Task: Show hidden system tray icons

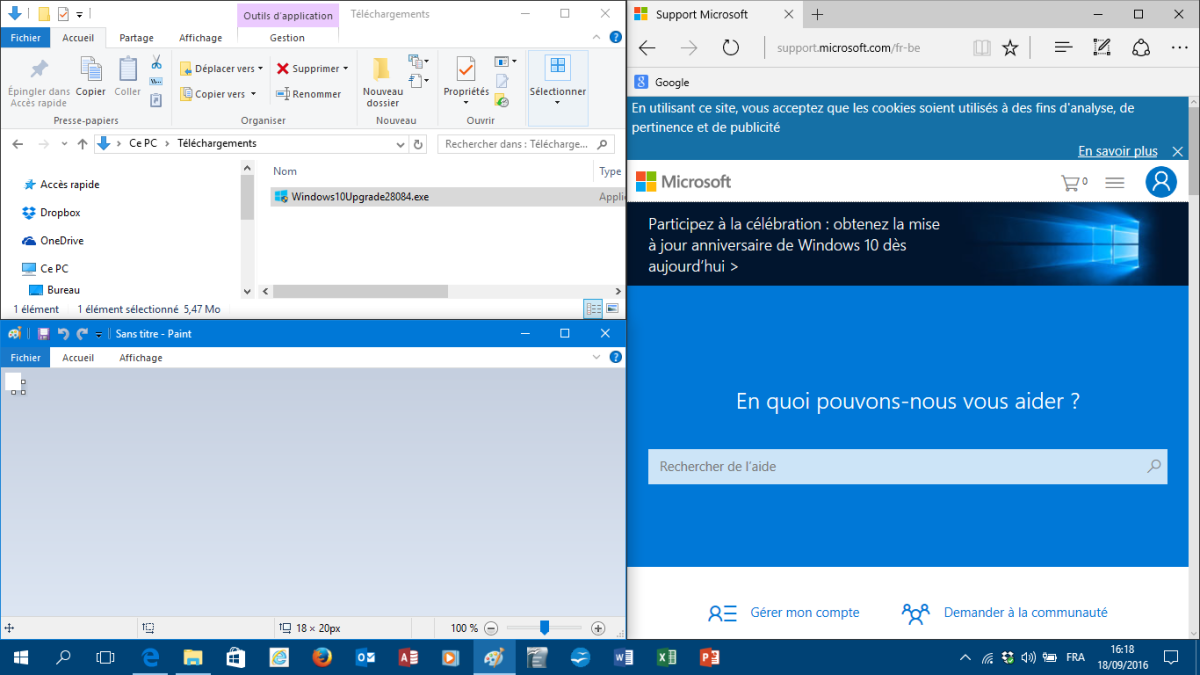Action: point(965,657)
